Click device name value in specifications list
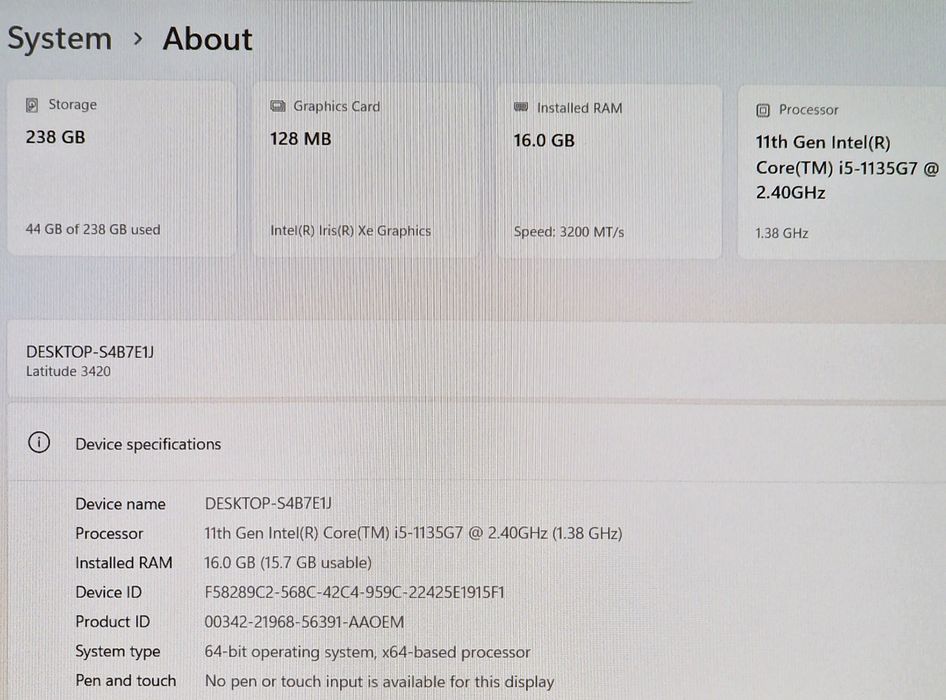Image resolution: width=946 pixels, height=700 pixels. [x=268, y=503]
